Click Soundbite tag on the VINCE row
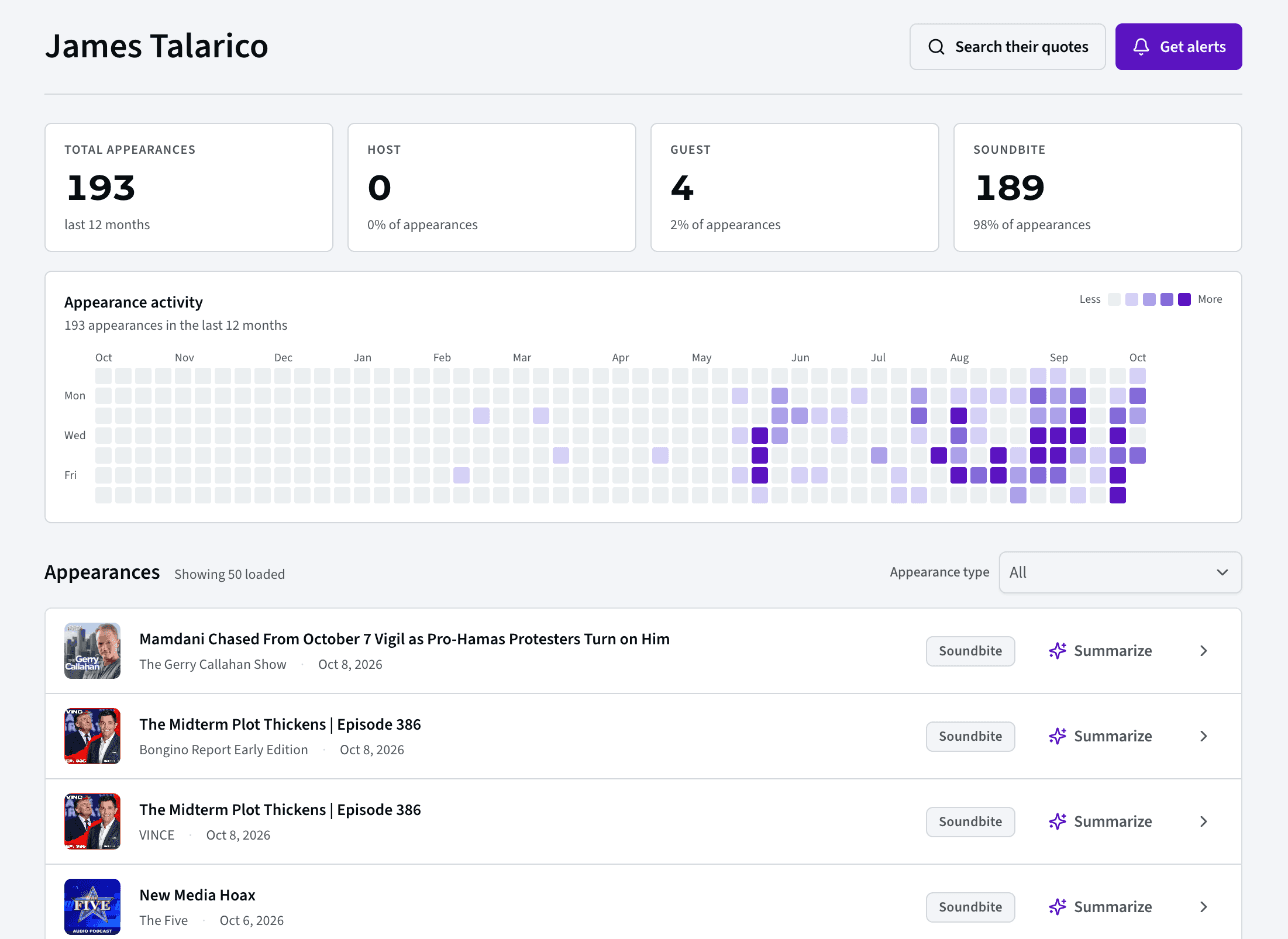Viewport: 1288px width, 939px height. [x=971, y=821]
